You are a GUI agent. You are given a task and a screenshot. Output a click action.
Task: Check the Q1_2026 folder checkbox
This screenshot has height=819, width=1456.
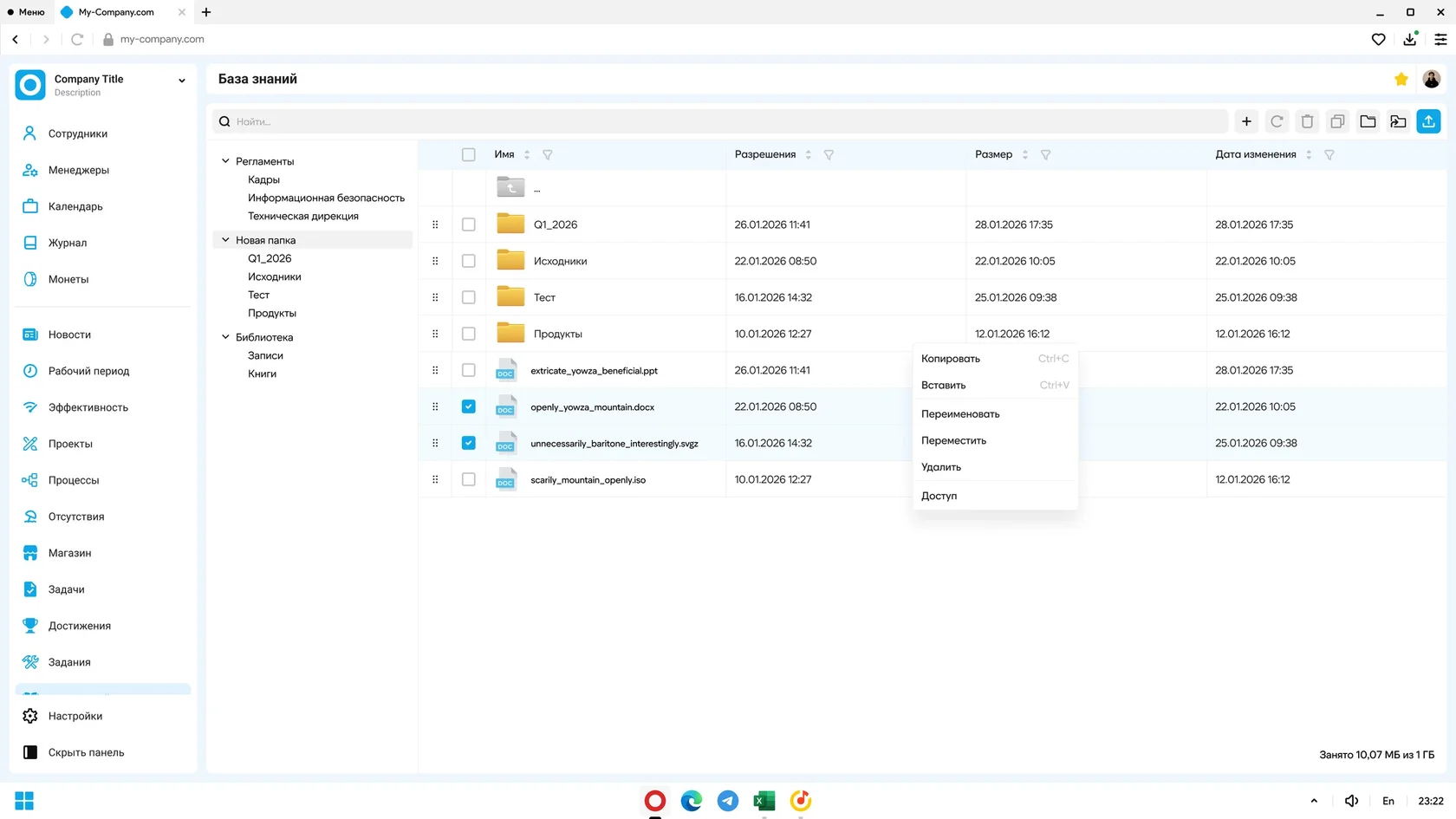pos(469,224)
